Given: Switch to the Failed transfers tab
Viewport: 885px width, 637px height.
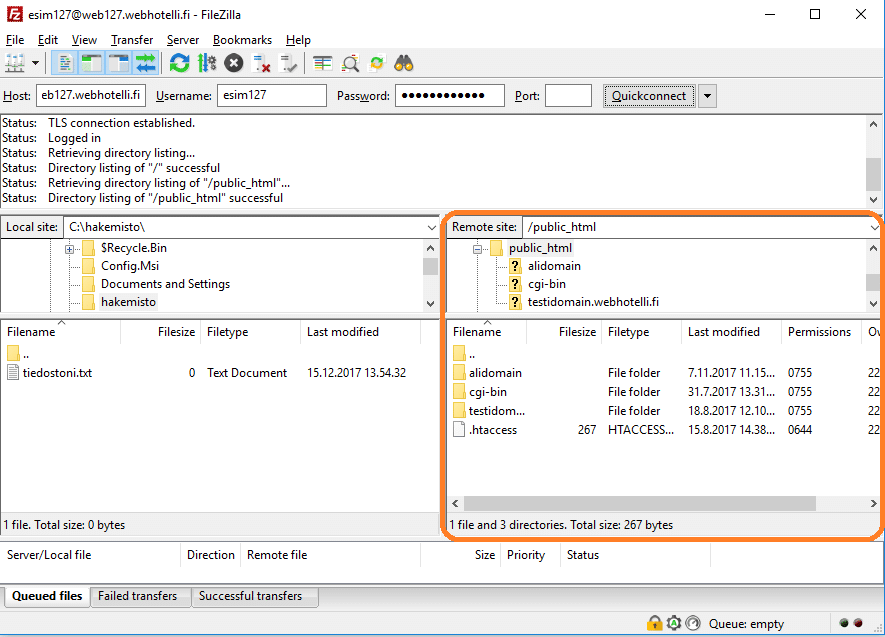Looking at the screenshot, I should pos(138,596).
